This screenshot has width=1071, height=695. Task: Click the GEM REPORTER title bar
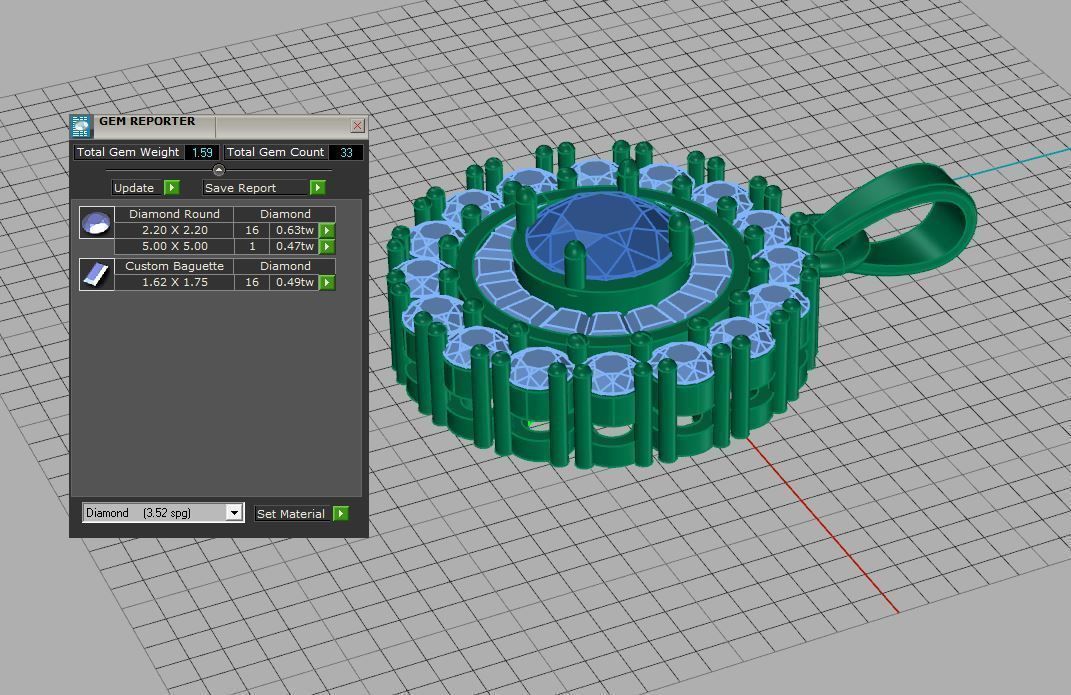click(219, 126)
